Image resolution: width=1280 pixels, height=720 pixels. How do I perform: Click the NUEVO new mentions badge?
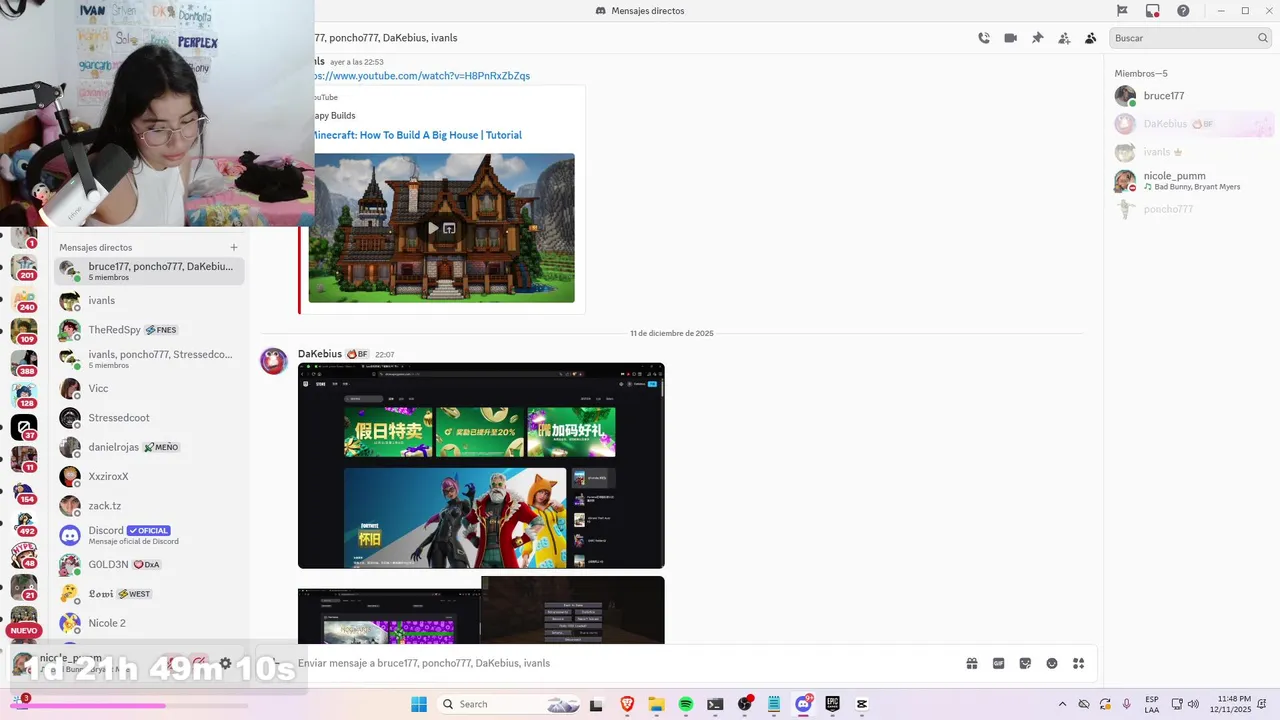[24, 631]
